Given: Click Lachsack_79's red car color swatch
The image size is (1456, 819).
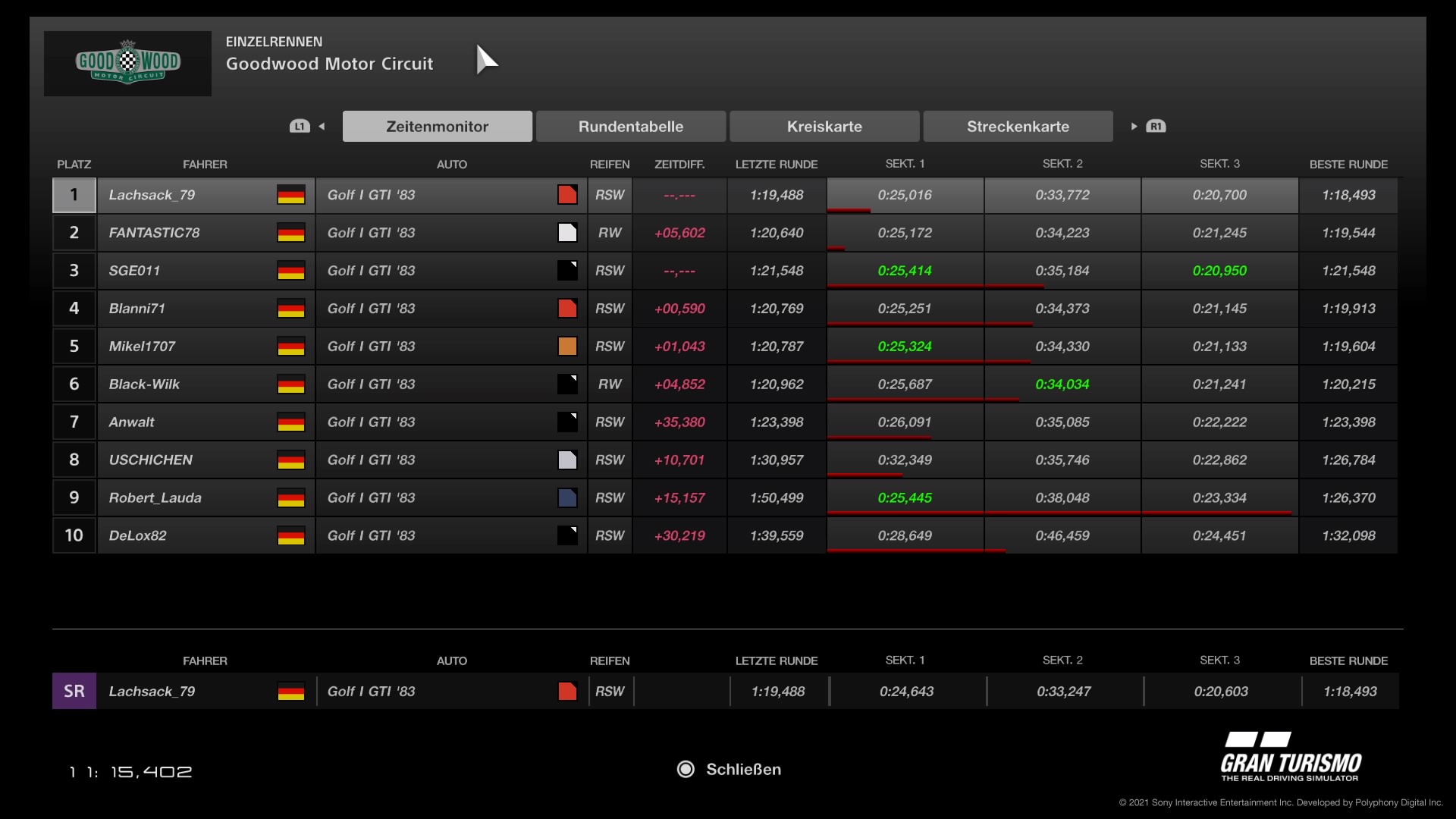Looking at the screenshot, I should pos(567,195).
